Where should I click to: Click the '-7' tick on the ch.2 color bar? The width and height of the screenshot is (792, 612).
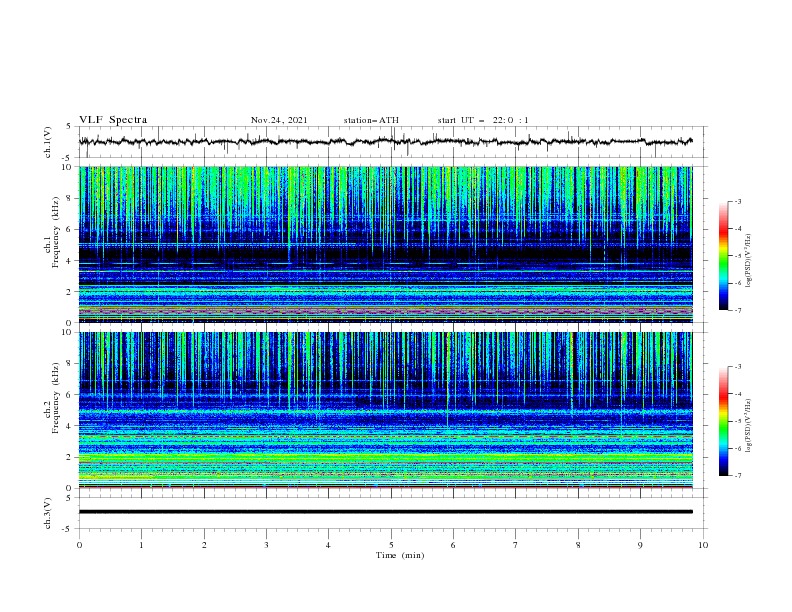738,476
